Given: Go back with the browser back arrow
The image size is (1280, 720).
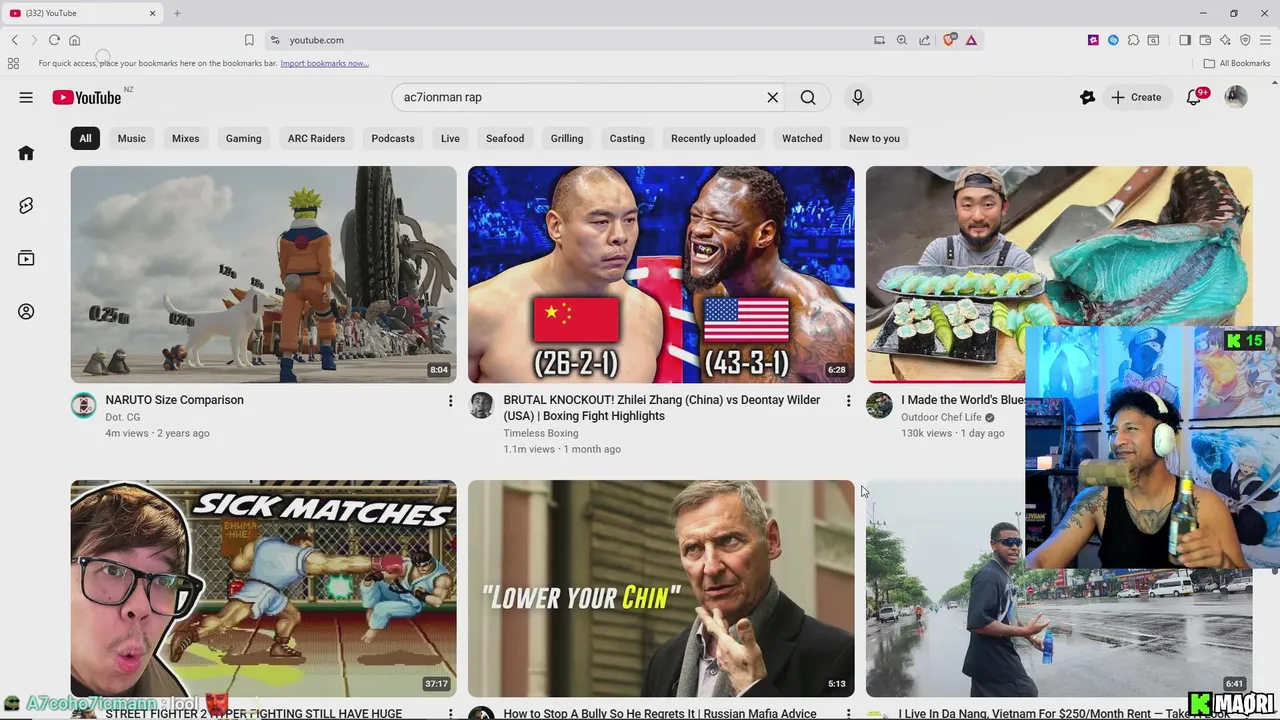Looking at the screenshot, I should (15, 40).
